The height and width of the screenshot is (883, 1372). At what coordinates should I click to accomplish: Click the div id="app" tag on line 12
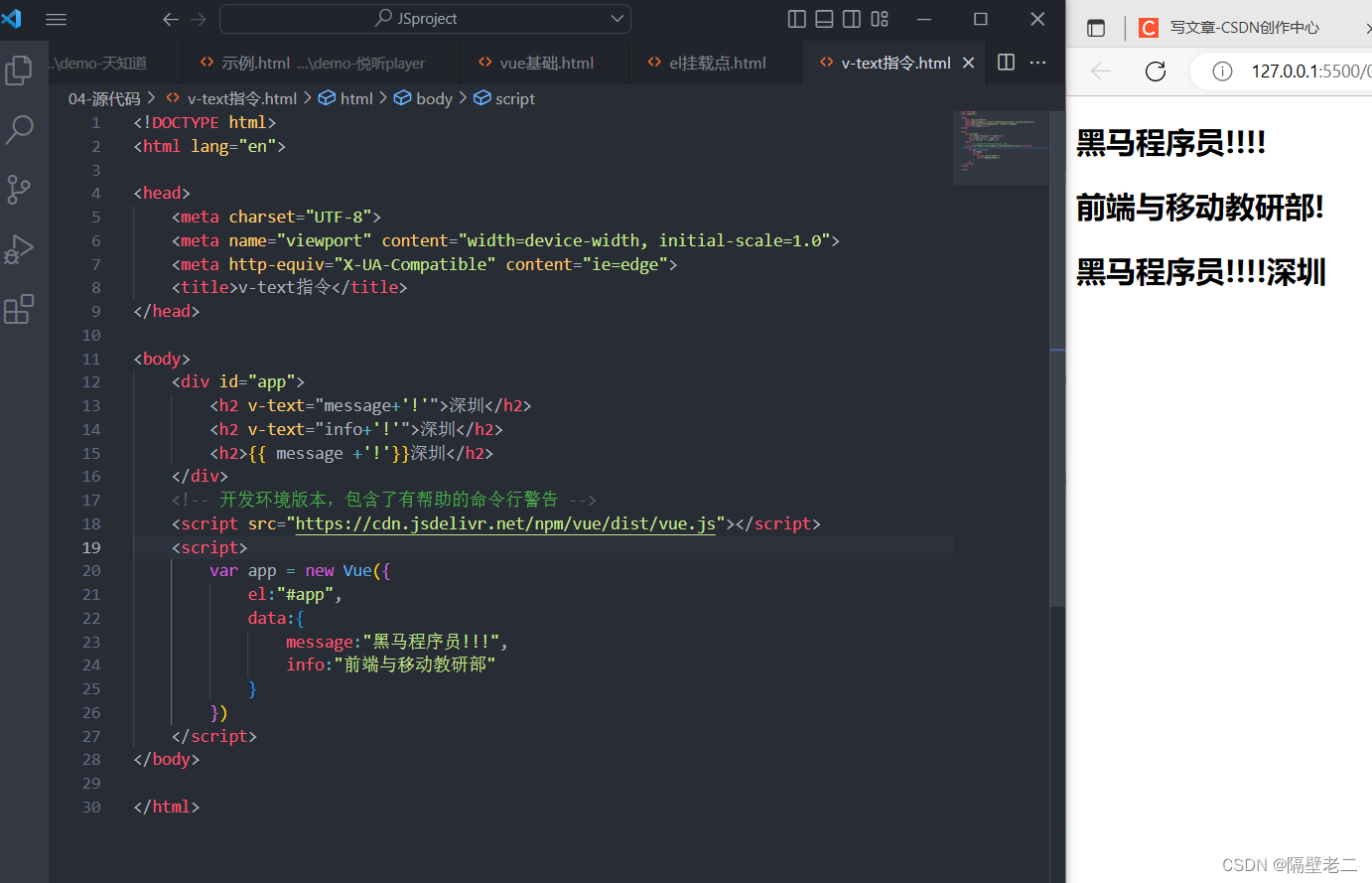pyautogui.click(x=238, y=381)
